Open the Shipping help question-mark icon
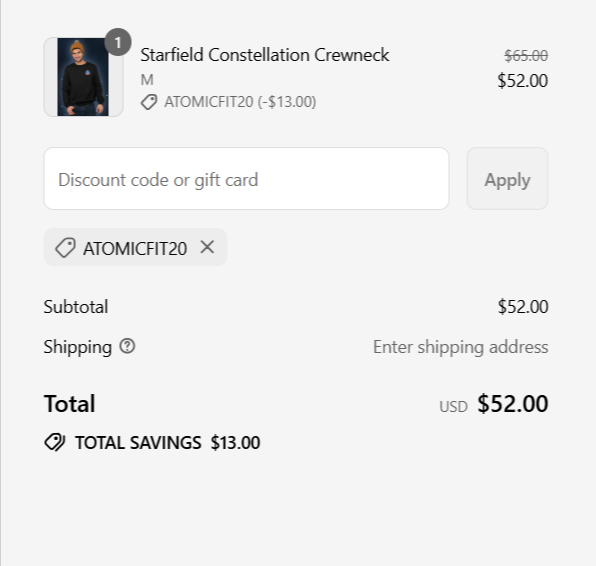Viewport: 596px width, 566px height. [x=127, y=346]
